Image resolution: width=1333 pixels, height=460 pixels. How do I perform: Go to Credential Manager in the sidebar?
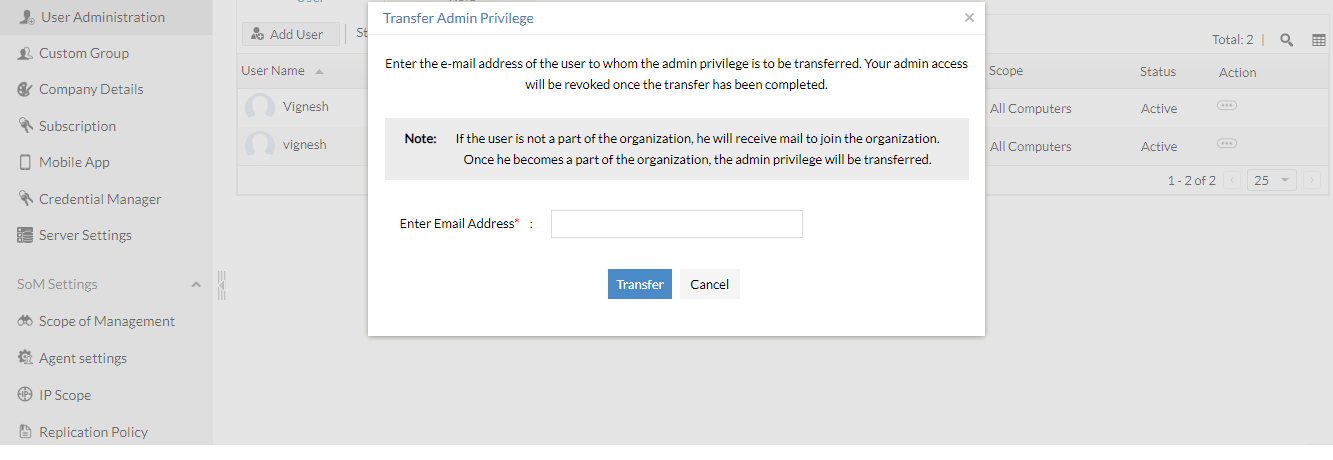[x=99, y=199]
